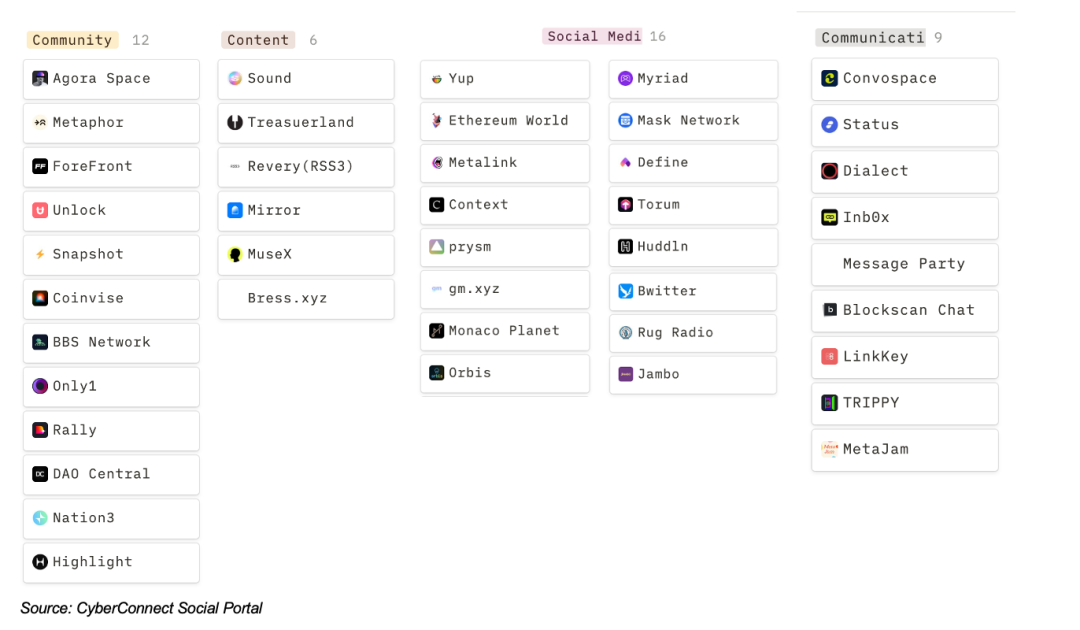
Task: Click the Agora Space logo icon
Action: tap(40, 78)
